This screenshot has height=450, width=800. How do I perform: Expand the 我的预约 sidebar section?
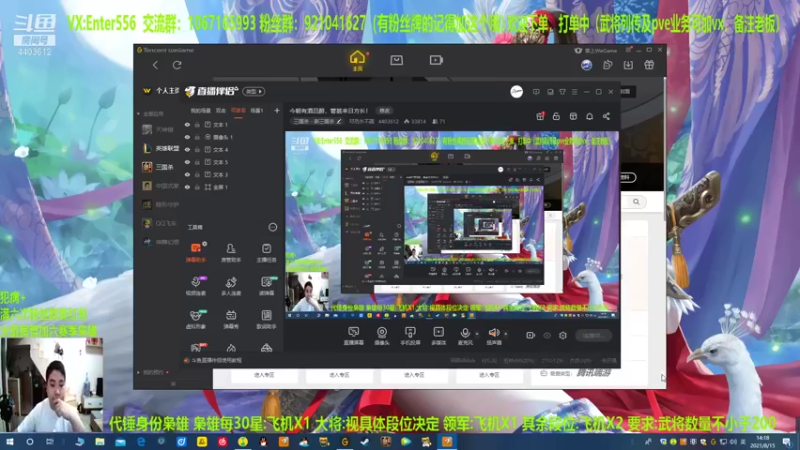point(138,372)
